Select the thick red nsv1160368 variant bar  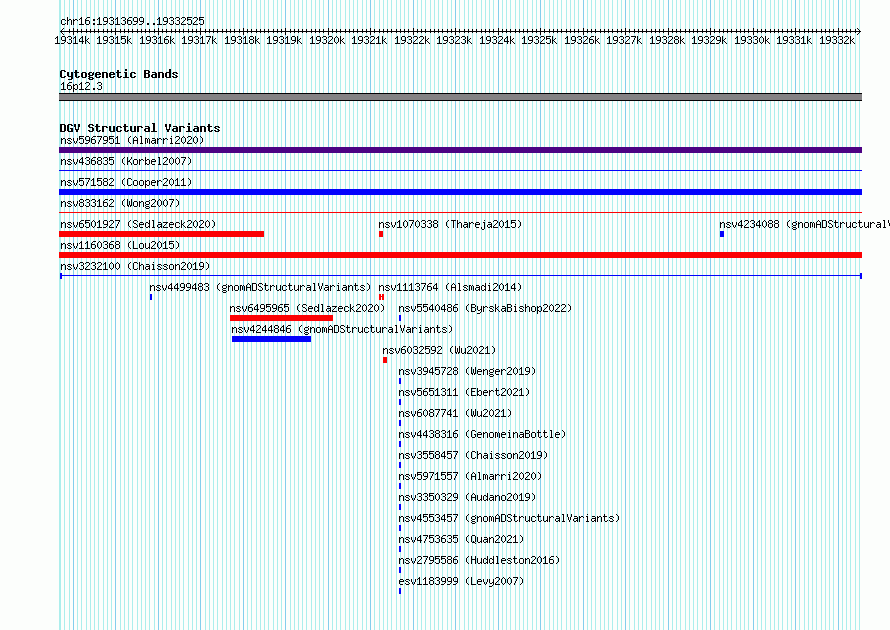click(460, 255)
